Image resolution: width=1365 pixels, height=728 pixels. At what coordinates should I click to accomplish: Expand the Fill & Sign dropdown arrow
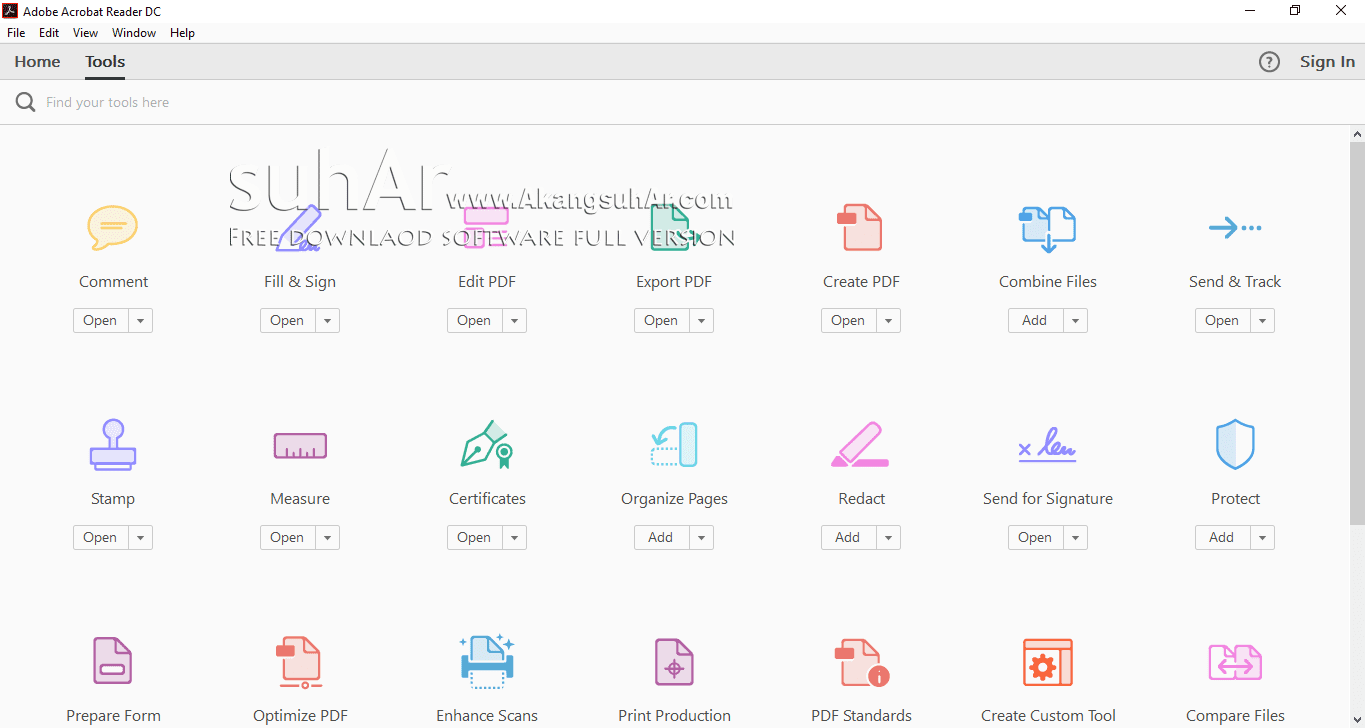coord(327,321)
